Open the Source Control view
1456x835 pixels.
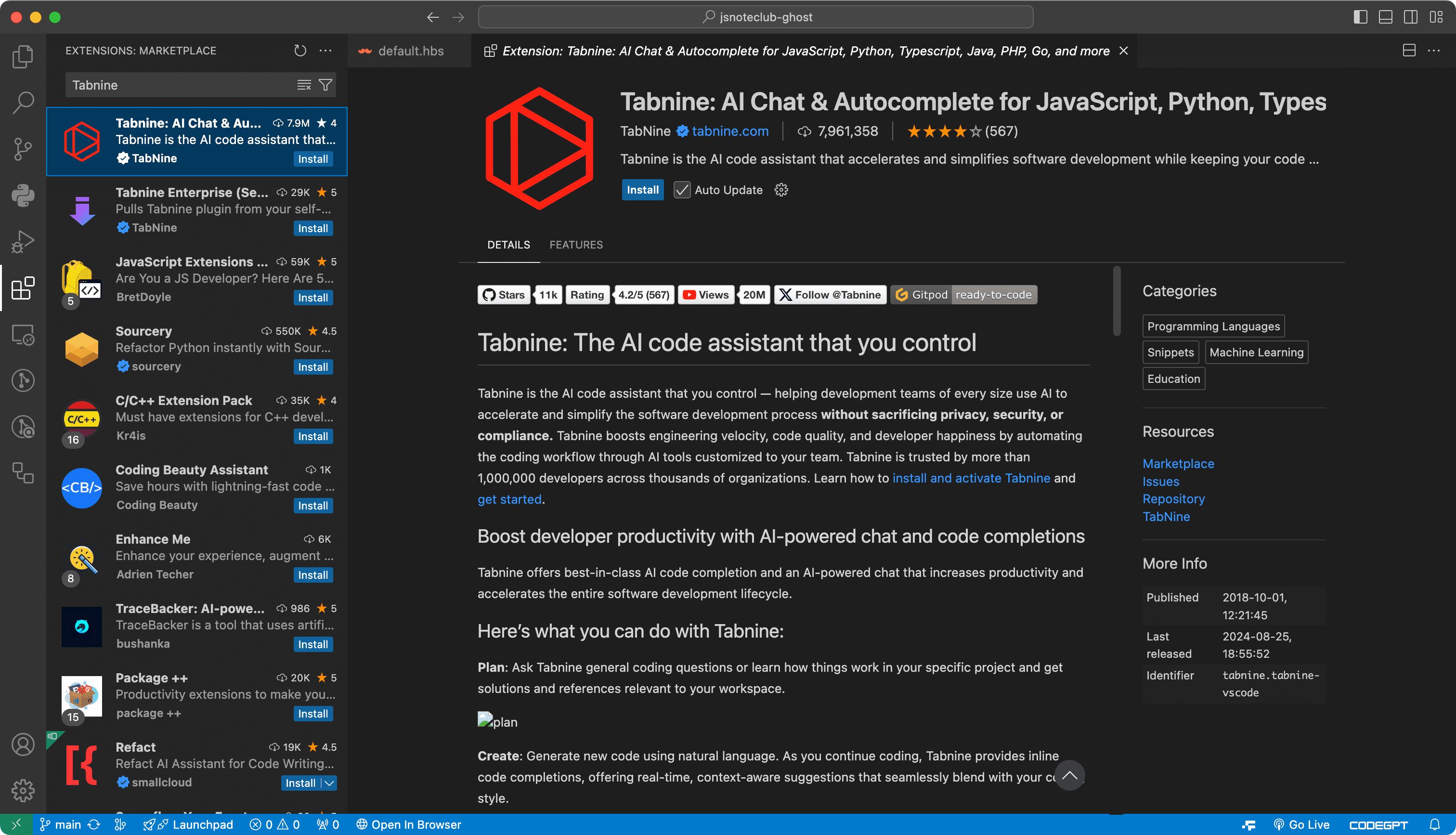pos(23,149)
